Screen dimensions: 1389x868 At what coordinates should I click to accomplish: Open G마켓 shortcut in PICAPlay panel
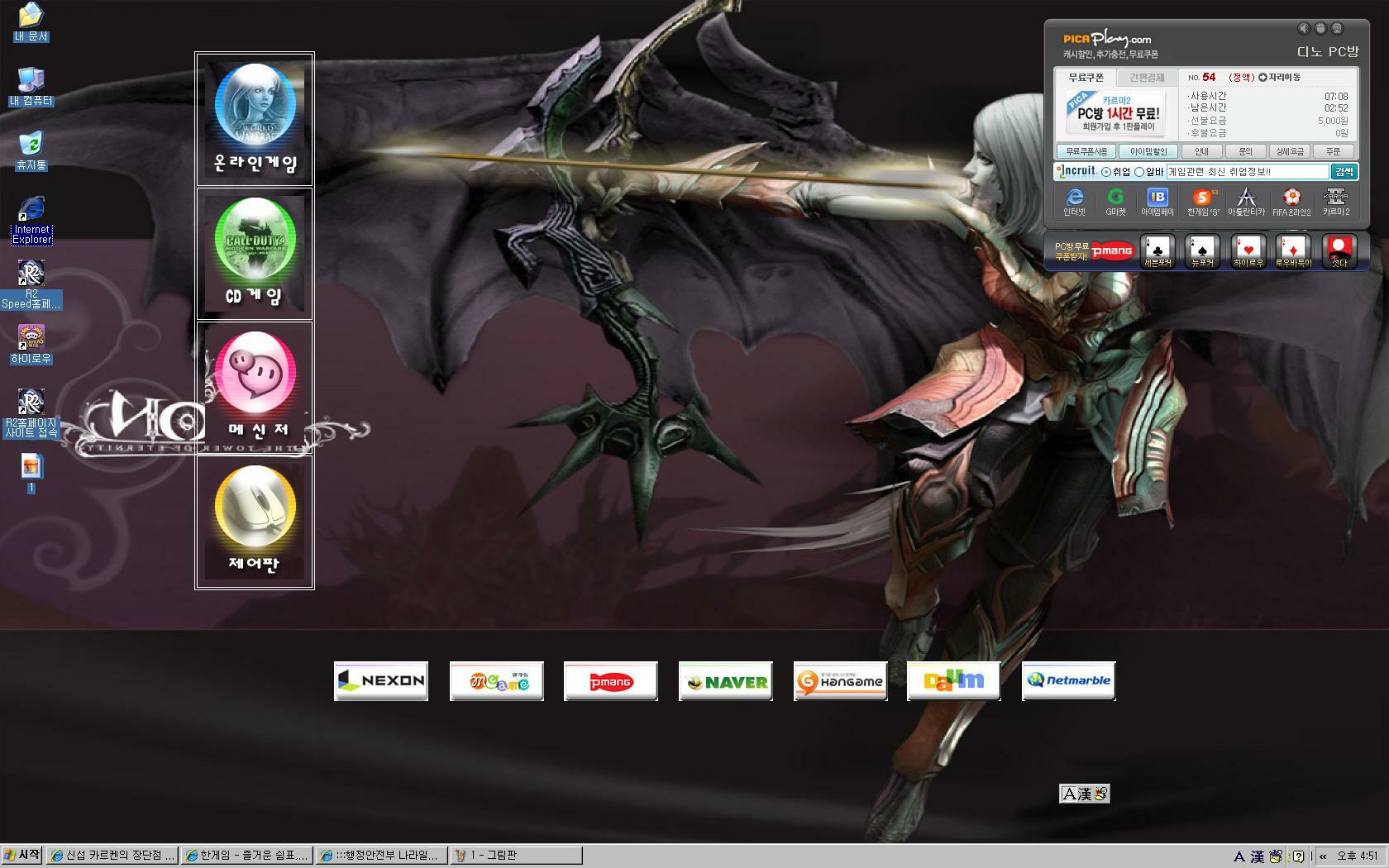pyautogui.click(x=1115, y=202)
